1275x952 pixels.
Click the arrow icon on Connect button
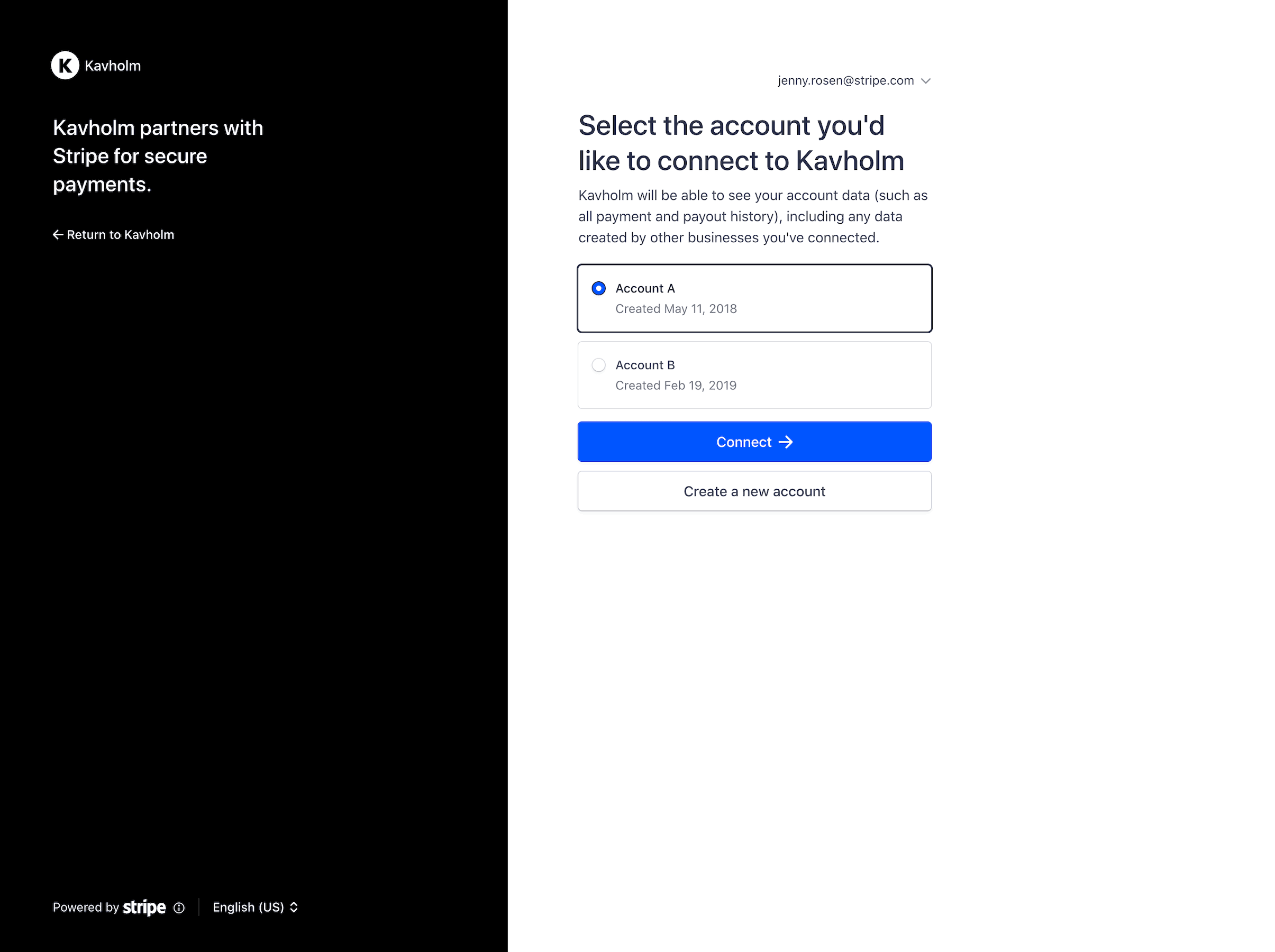pyautogui.click(x=786, y=442)
